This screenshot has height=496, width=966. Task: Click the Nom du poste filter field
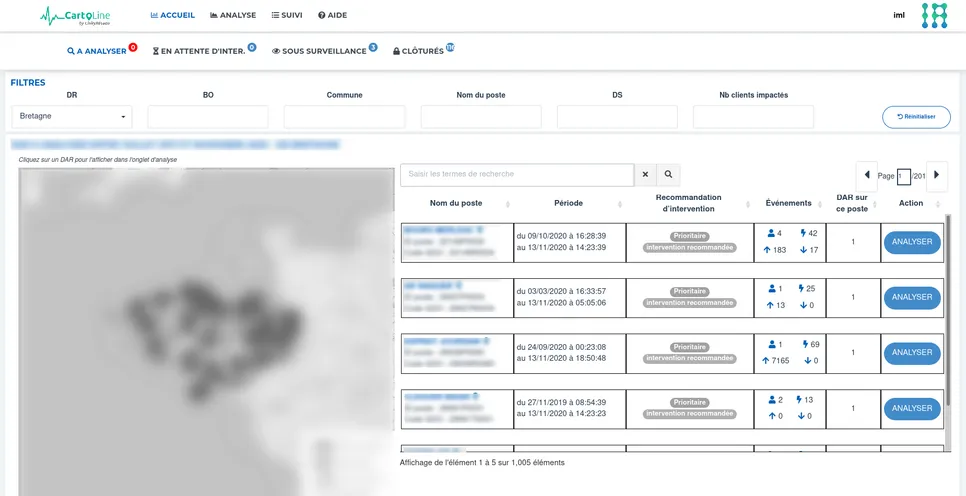[481, 116]
